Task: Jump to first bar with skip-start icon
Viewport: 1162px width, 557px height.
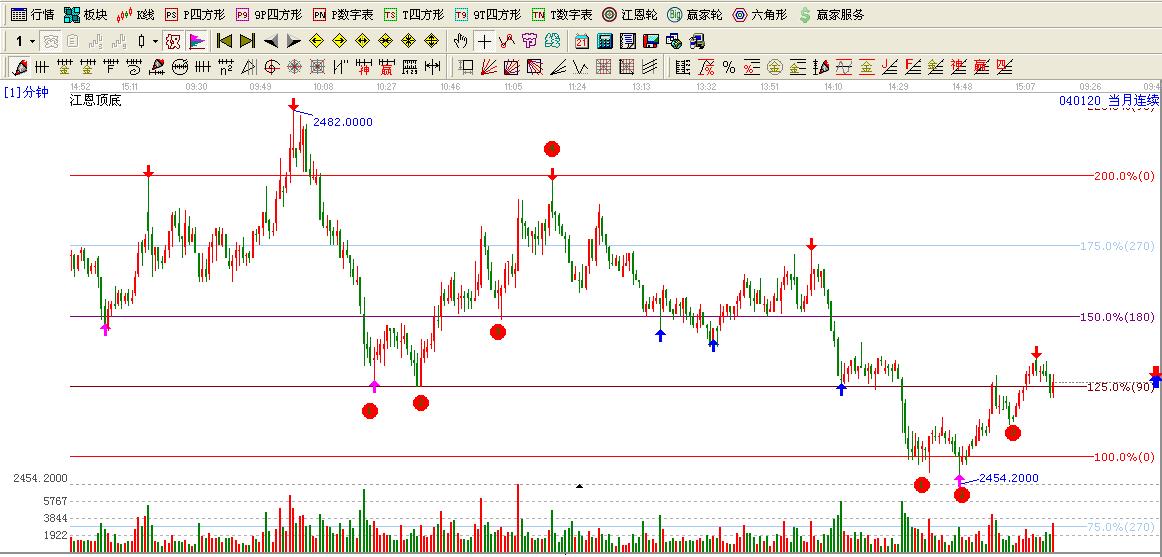Action: [224, 41]
